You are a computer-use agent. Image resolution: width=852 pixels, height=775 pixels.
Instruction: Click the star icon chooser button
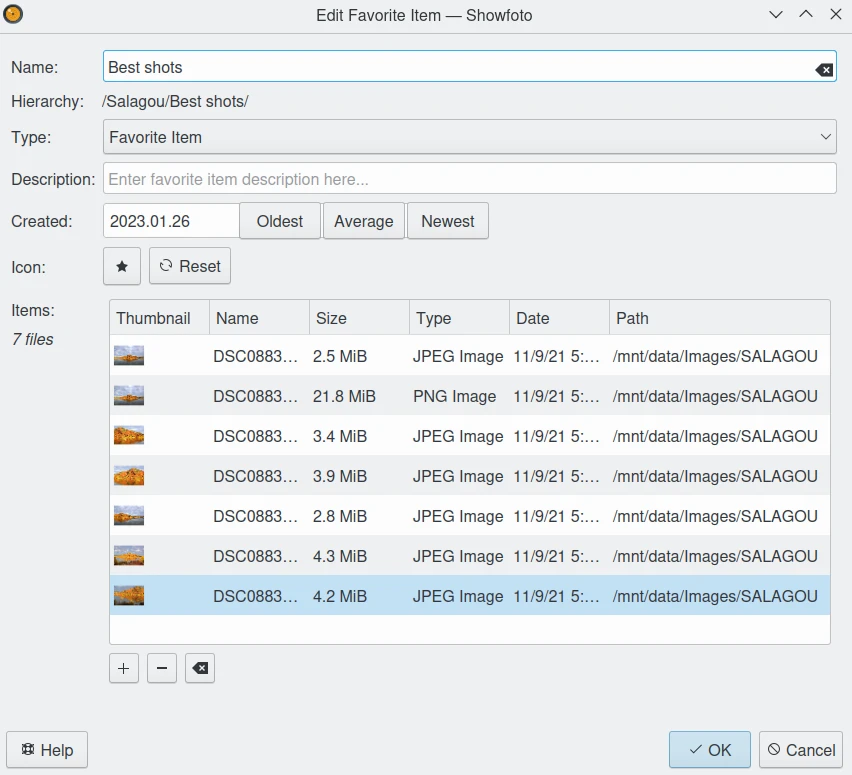point(122,266)
